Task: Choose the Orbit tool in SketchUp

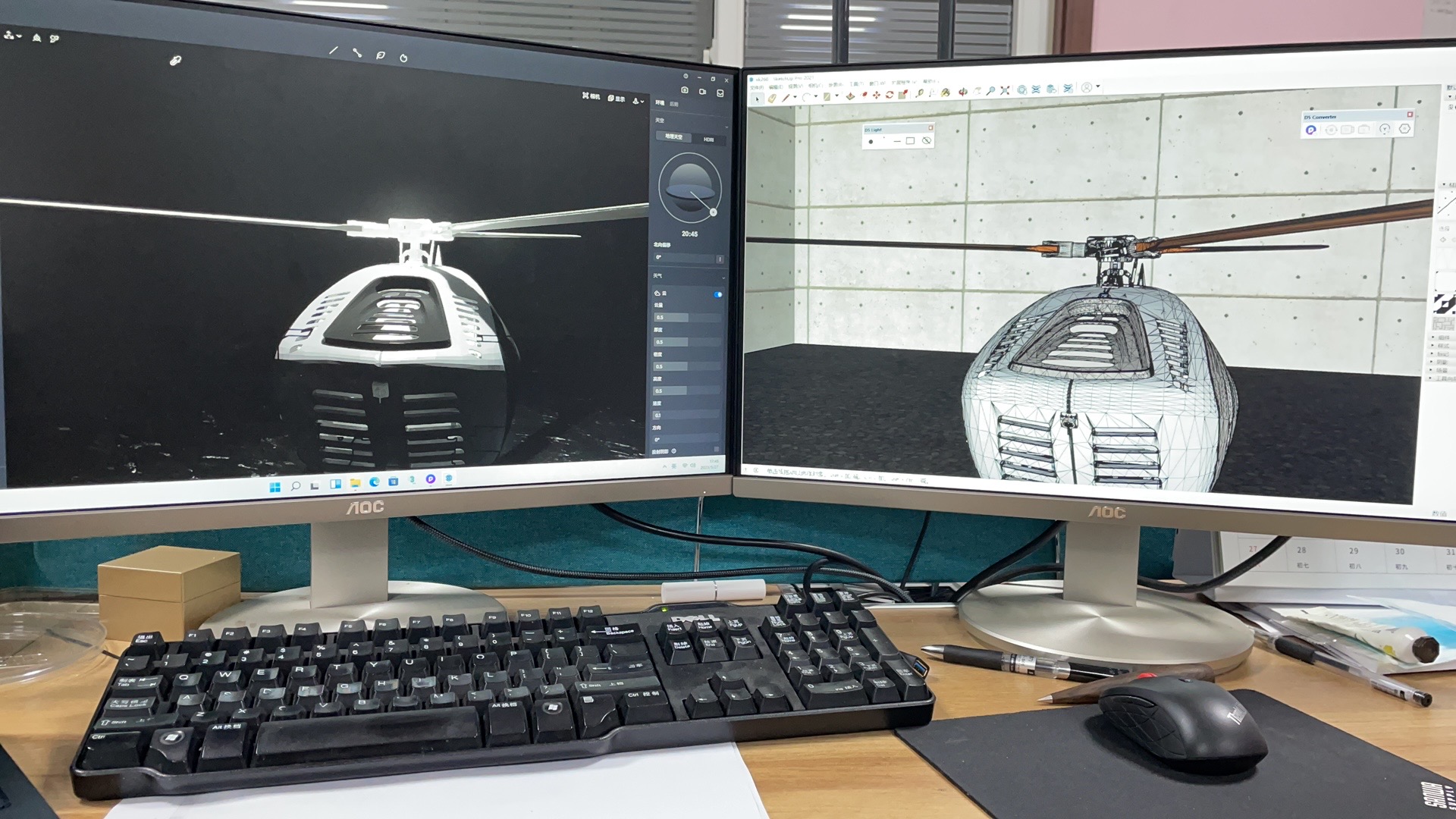Action: [963, 92]
